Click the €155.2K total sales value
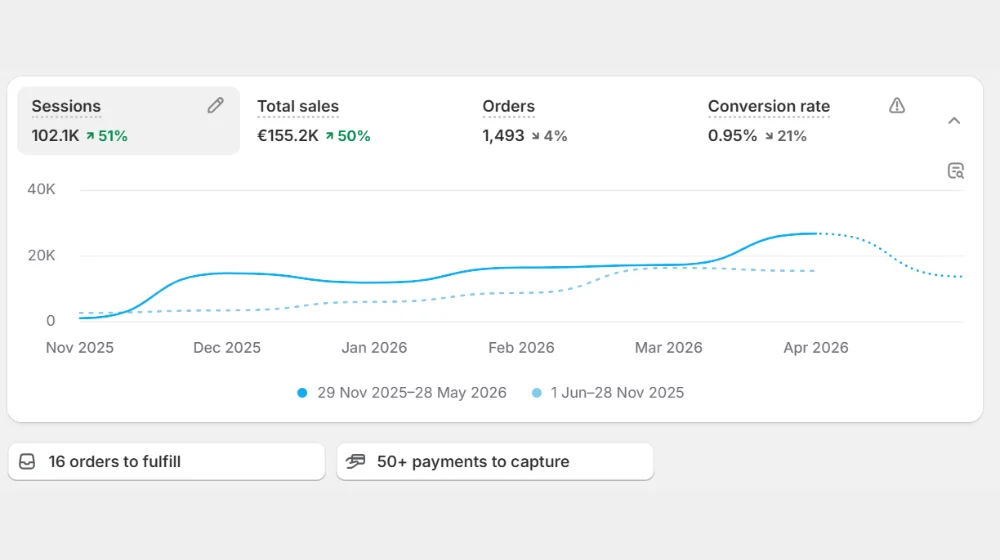Screen dimensions: 1000x560 (x=288, y=136)
